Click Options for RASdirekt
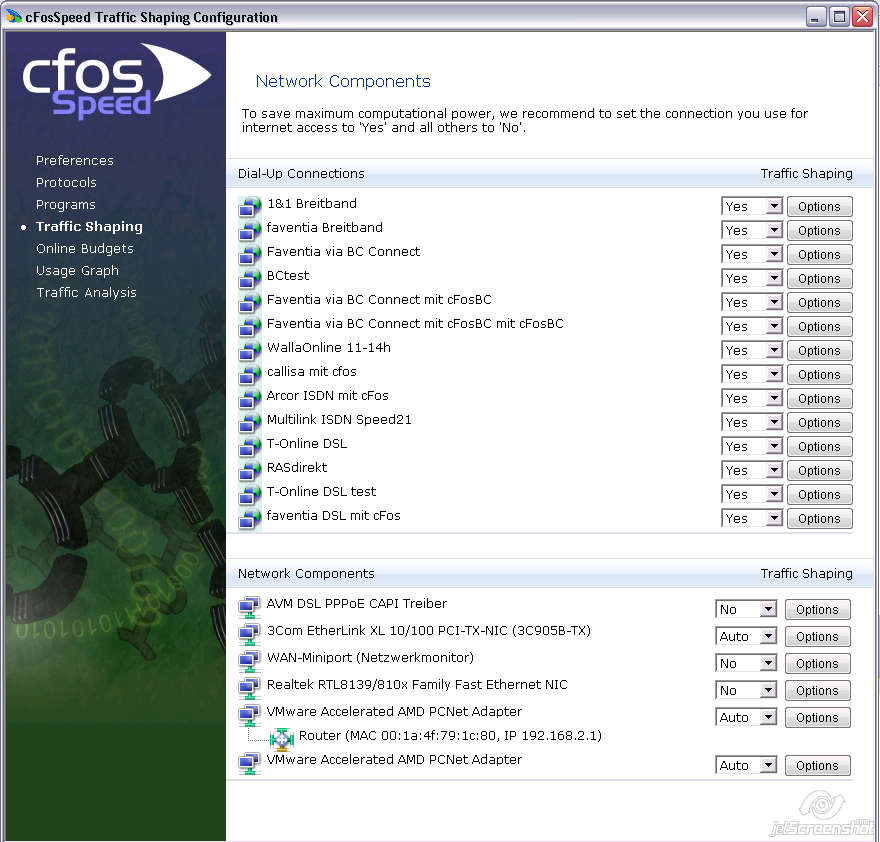This screenshot has width=880, height=842. click(819, 471)
